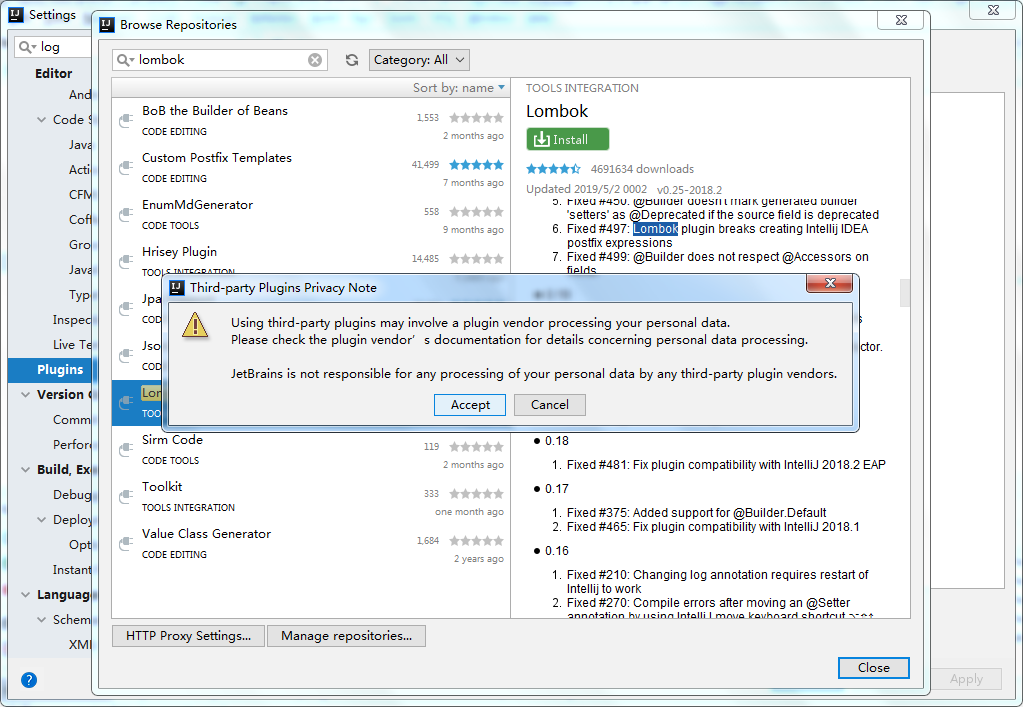Select Value Class Generator plugin
The width and height of the screenshot is (1023, 707).
click(311, 544)
